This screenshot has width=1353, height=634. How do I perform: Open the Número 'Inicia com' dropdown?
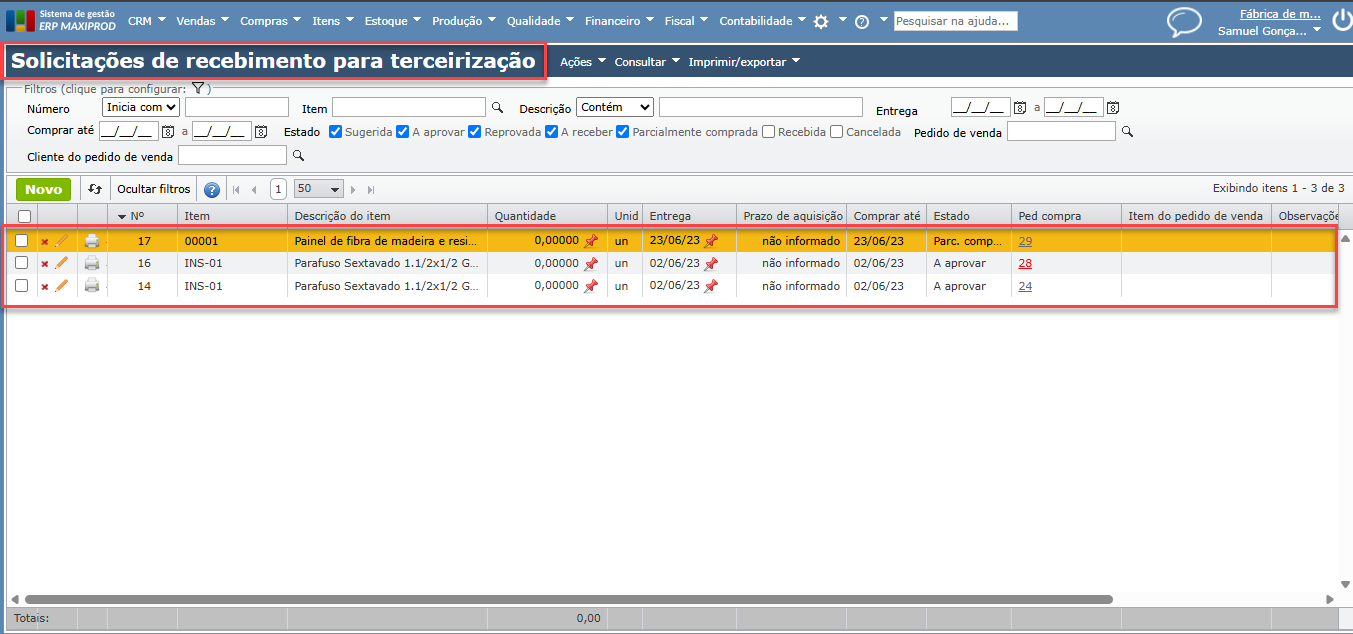pos(141,107)
